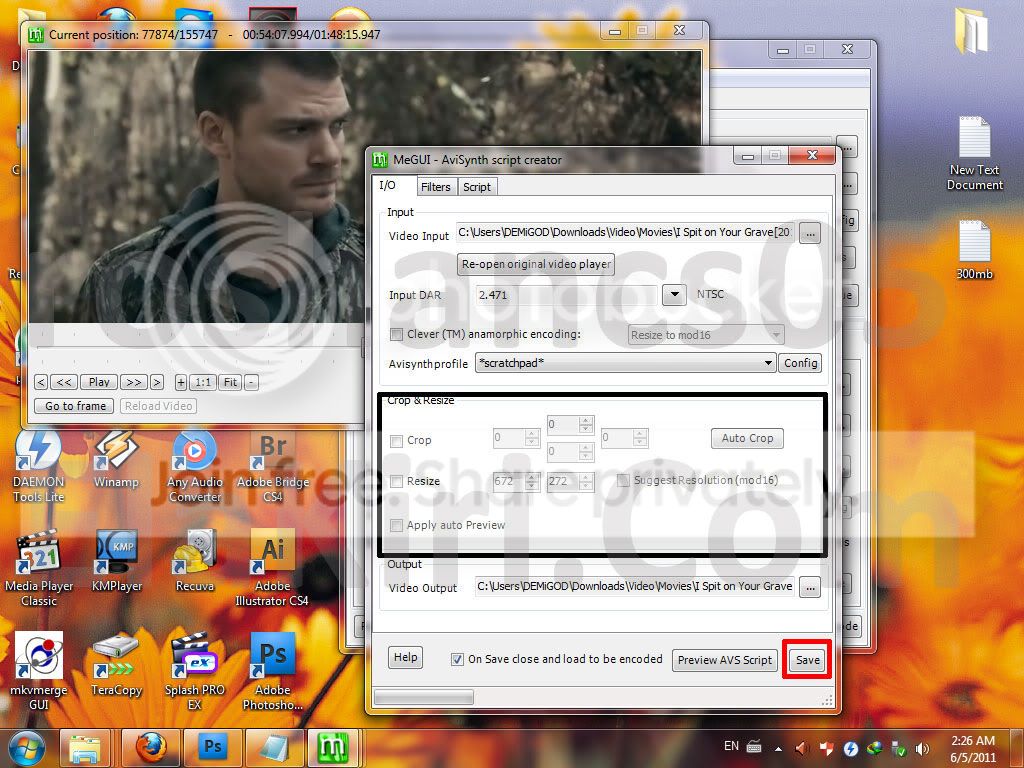Screen dimensions: 1024x768
Task: Increment the resize width 672 stepper
Action: (532, 477)
